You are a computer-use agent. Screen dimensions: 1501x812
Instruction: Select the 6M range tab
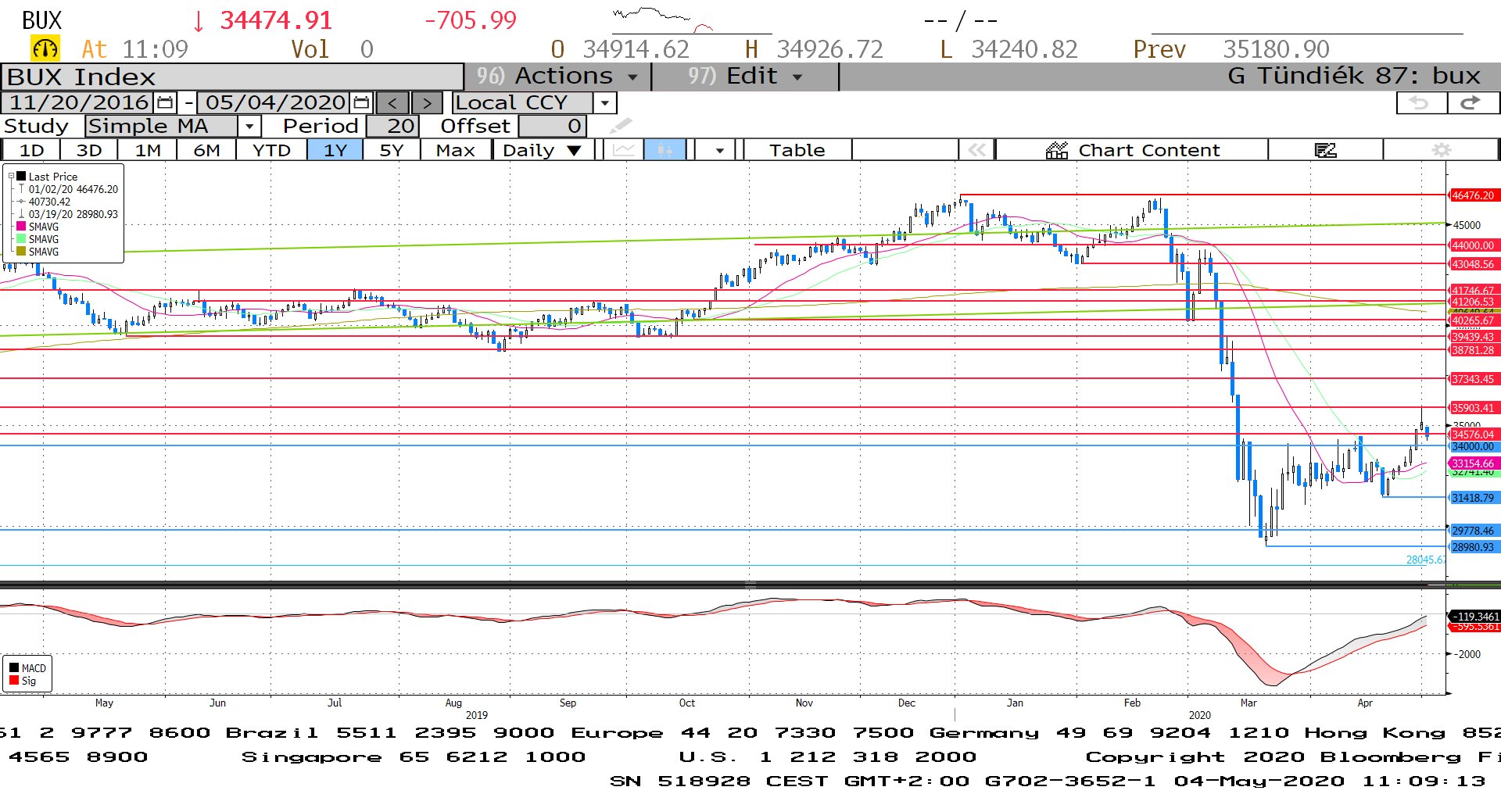pos(206,150)
